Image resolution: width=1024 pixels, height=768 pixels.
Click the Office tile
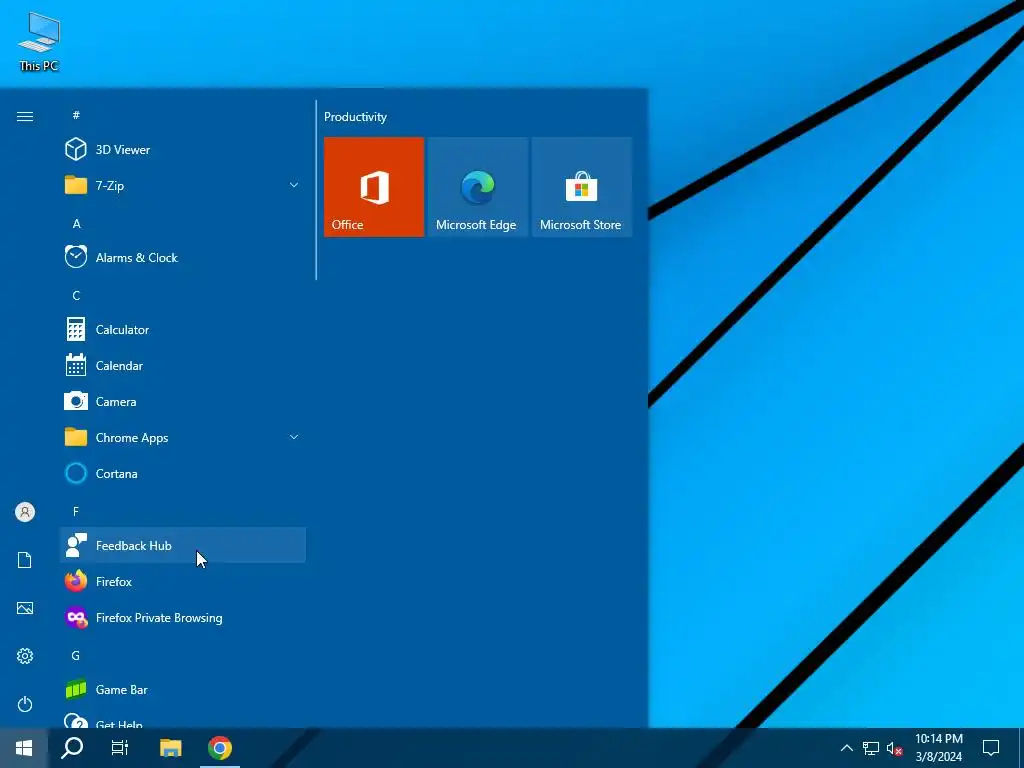[x=374, y=187]
